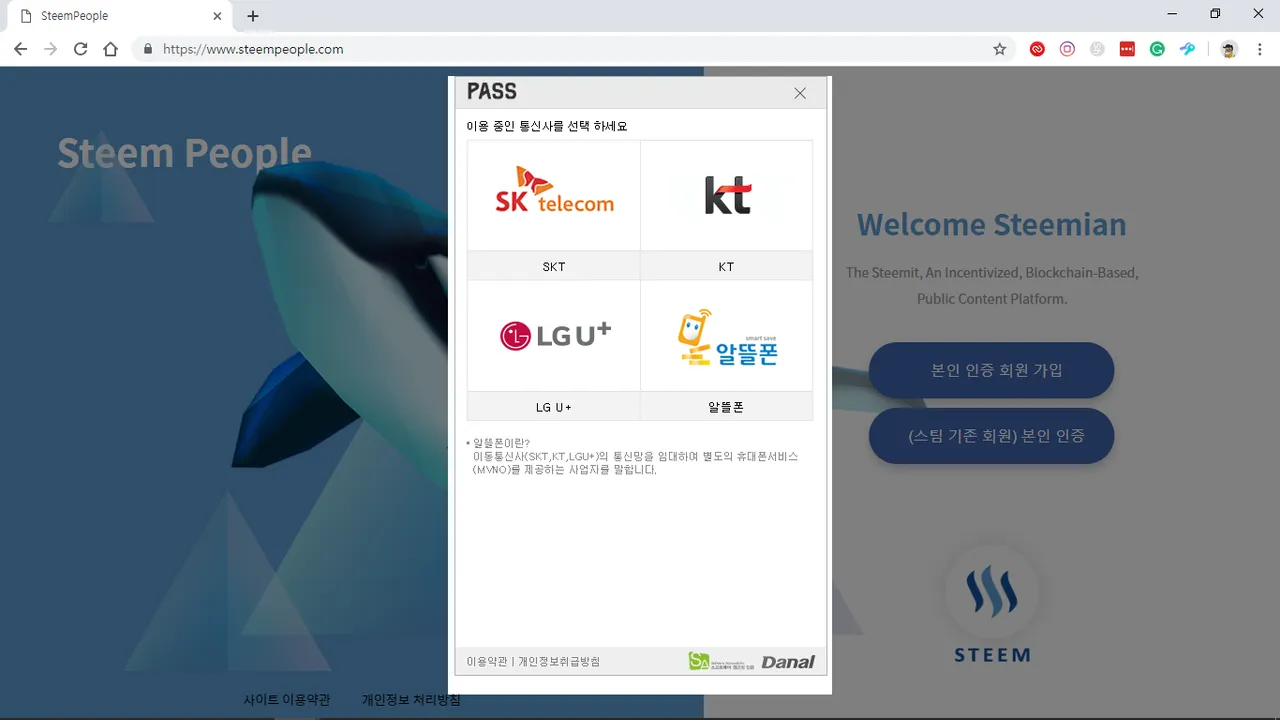Viewport: 1280px width, 720px height.
Task: Click (스팀 기존 회원) 본인 인증 button
Action: [991, 436]
